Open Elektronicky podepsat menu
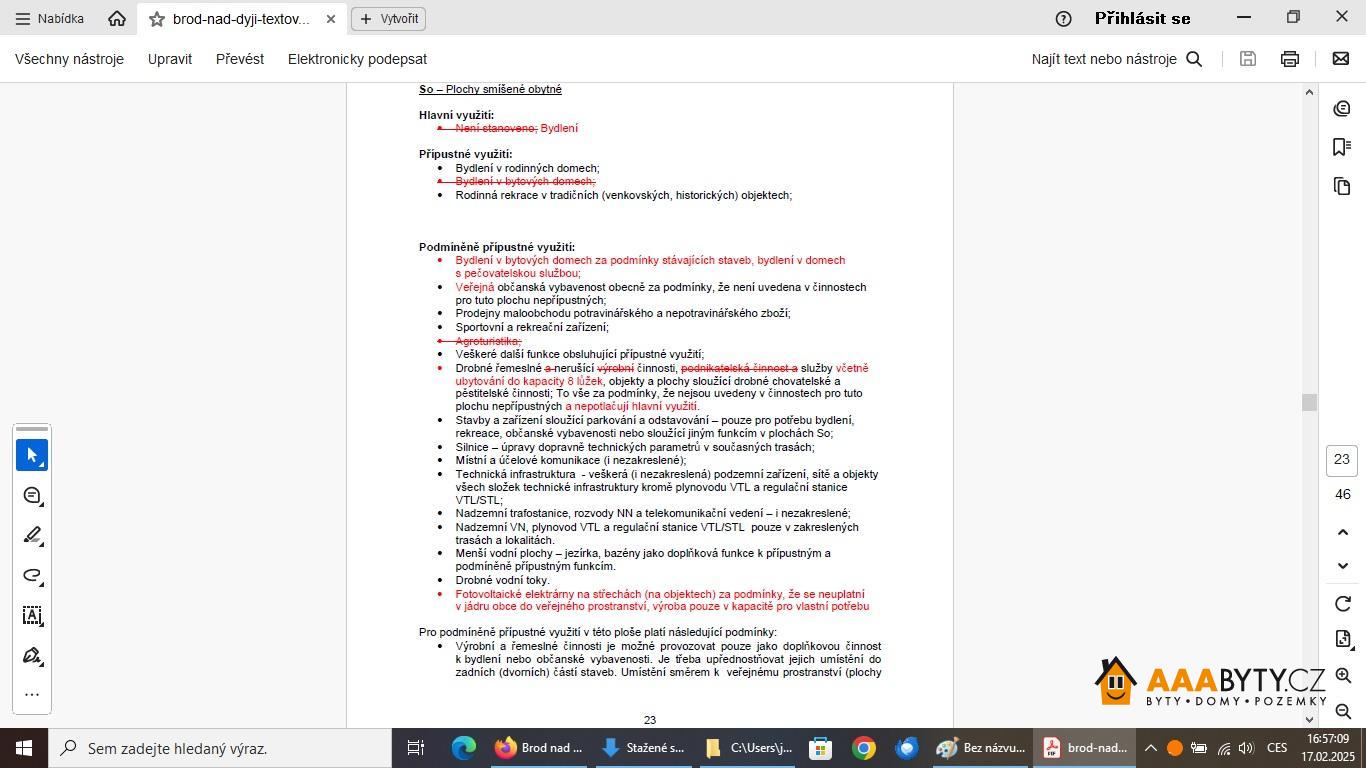Screen dimensions: 1366x768 [357, 59]
